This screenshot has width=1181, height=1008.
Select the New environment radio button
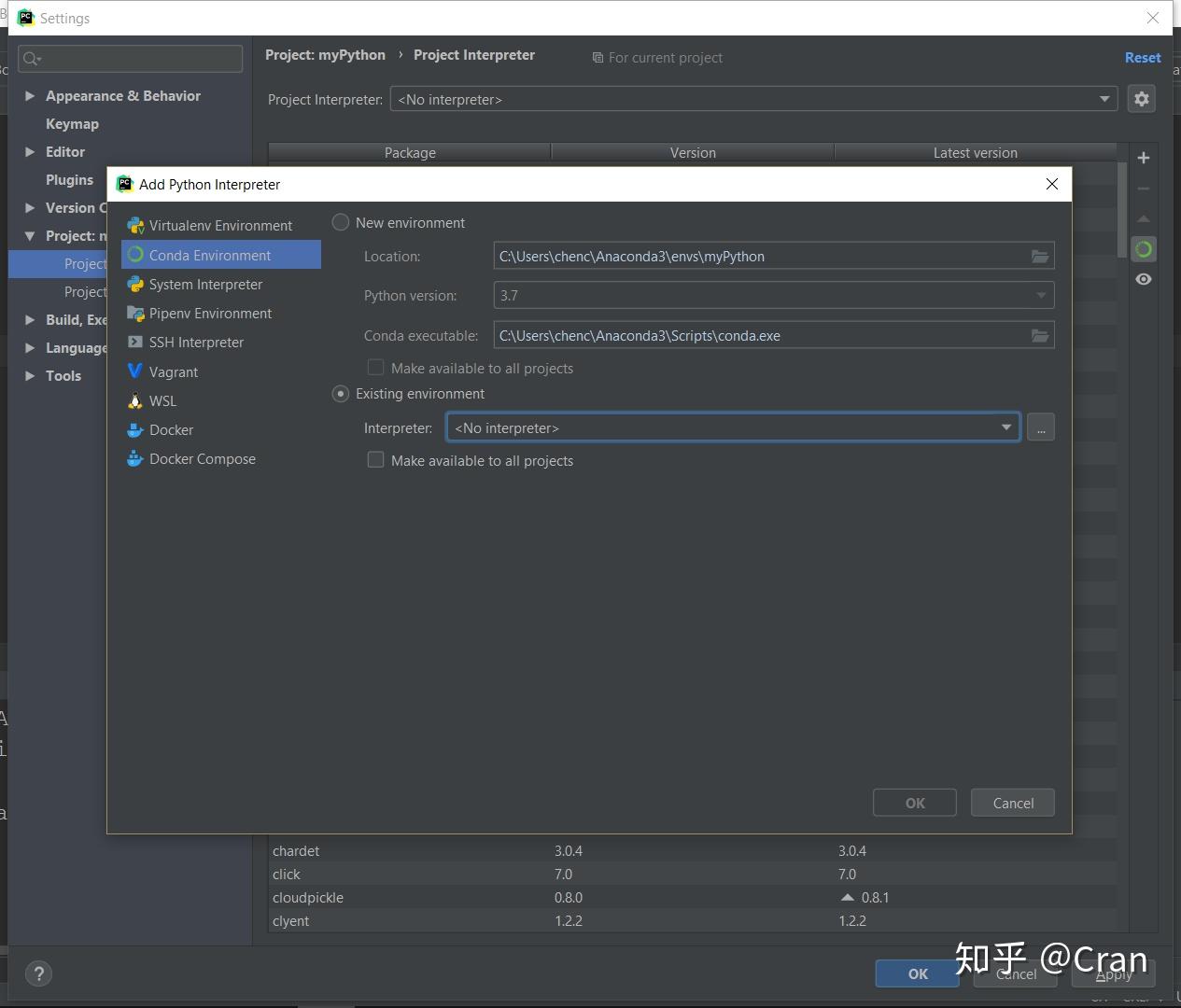(x=341, y=222)
